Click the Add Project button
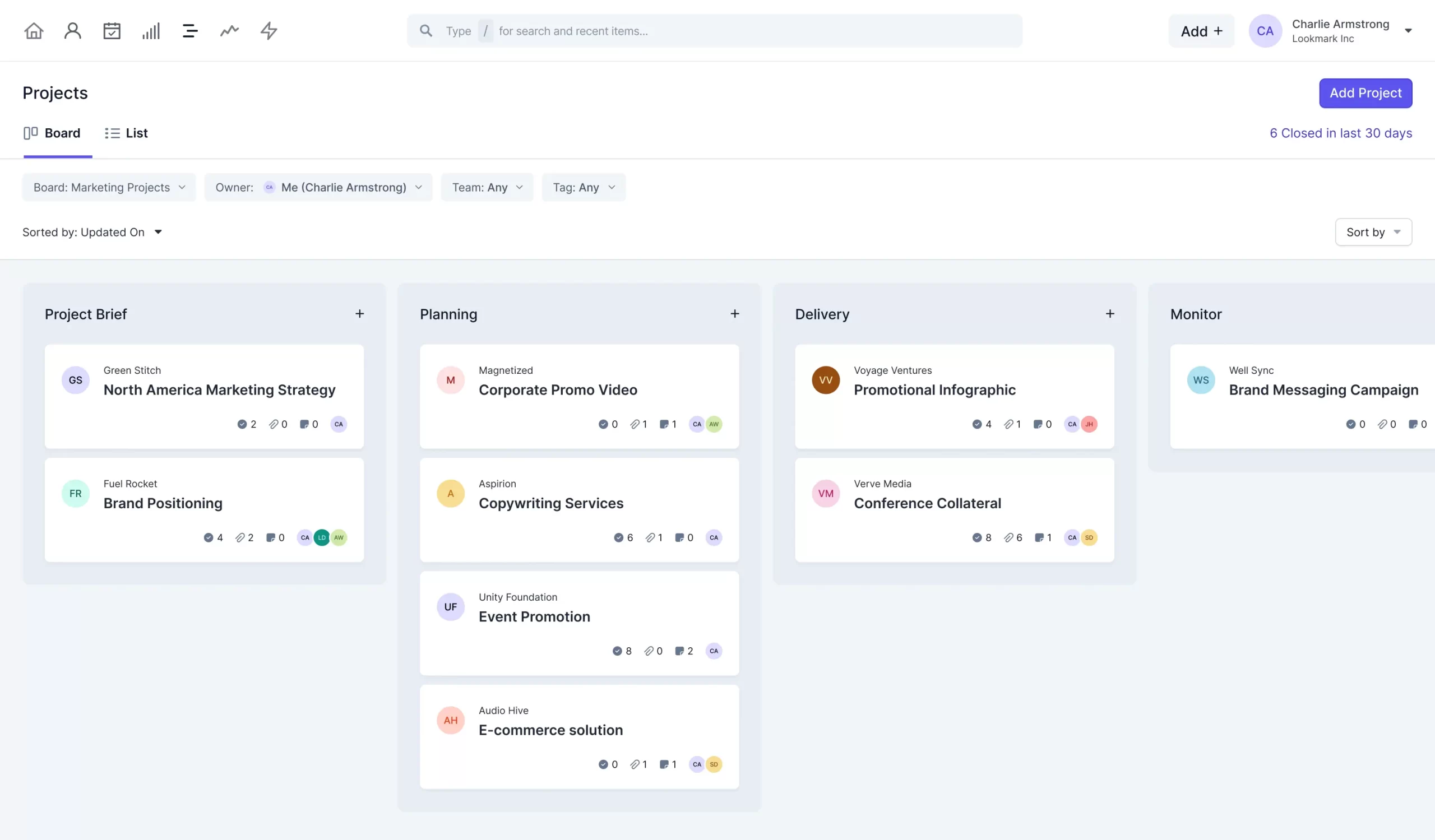Image resolution: width=1435 pixels, height=840 pixels. point(1365,93)
